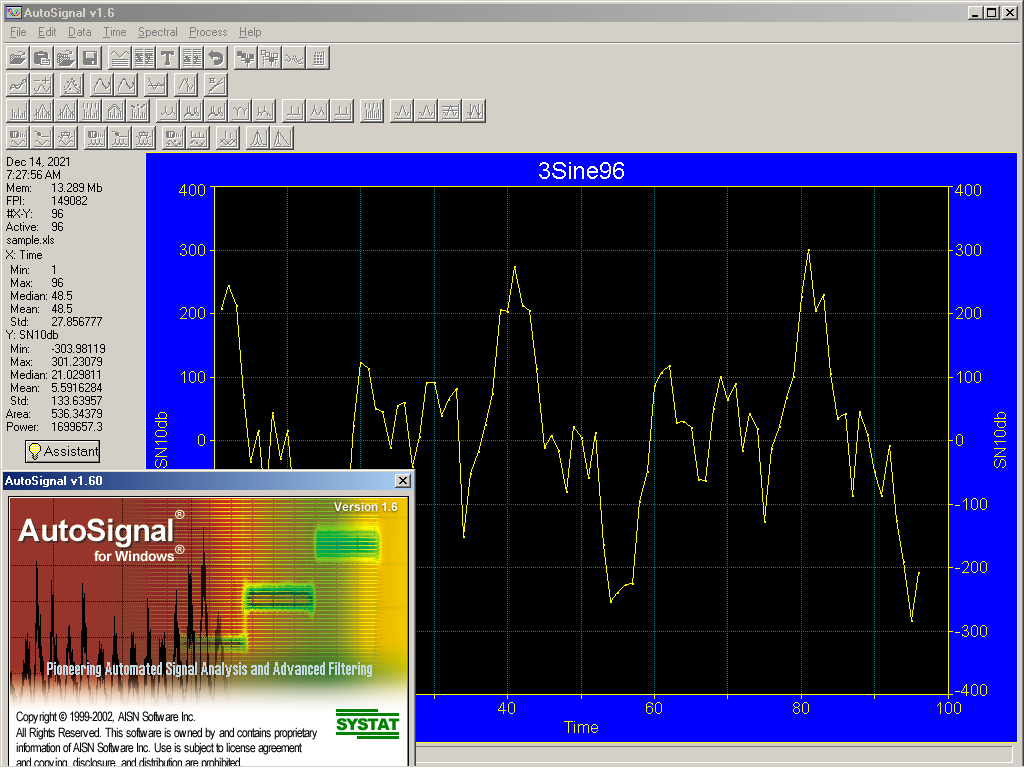Click the squiggly wave line icon

click(x=294, y=58)
